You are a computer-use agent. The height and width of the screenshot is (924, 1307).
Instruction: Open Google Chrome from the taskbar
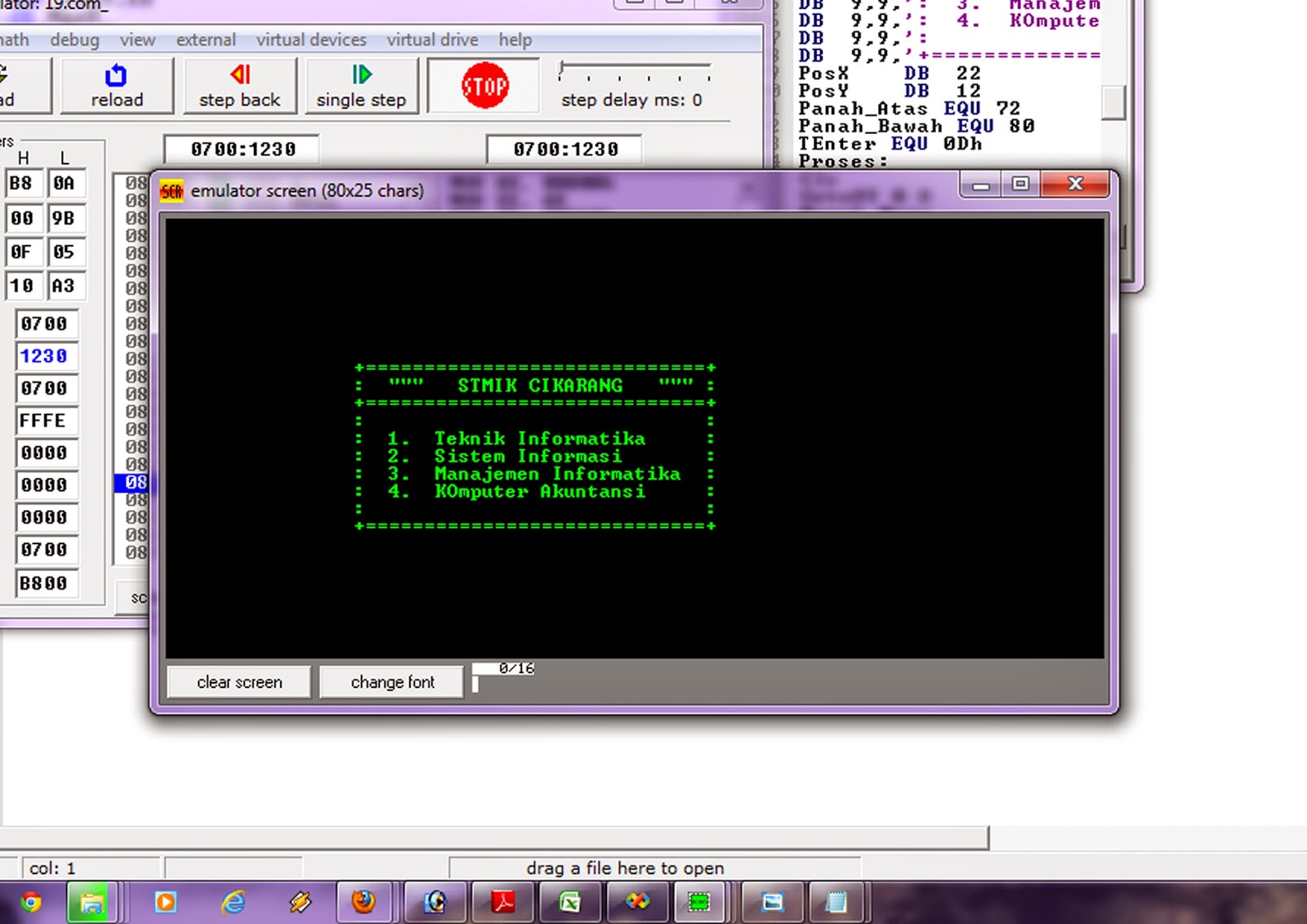tap(31, 902)
